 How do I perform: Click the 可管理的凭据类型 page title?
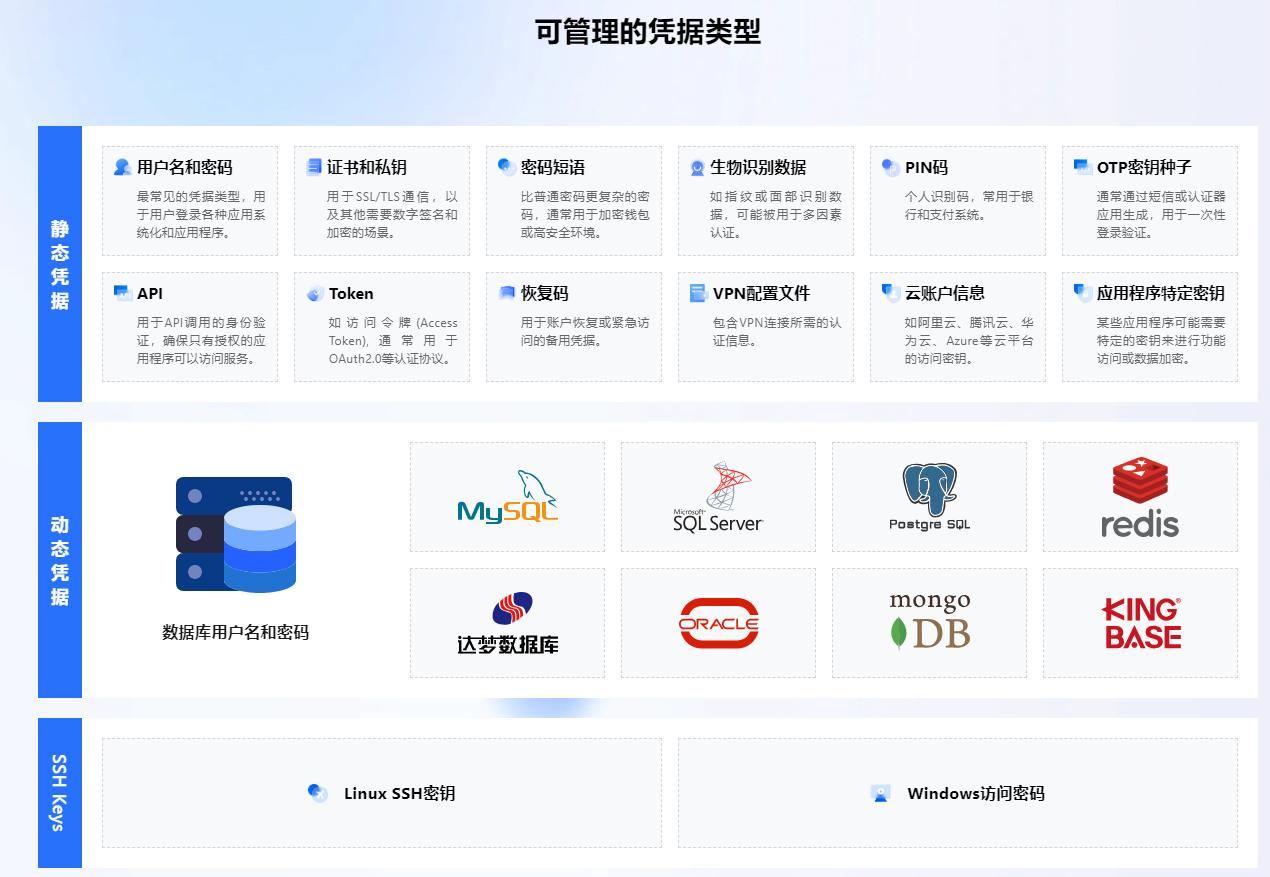(x=648, y=31)
